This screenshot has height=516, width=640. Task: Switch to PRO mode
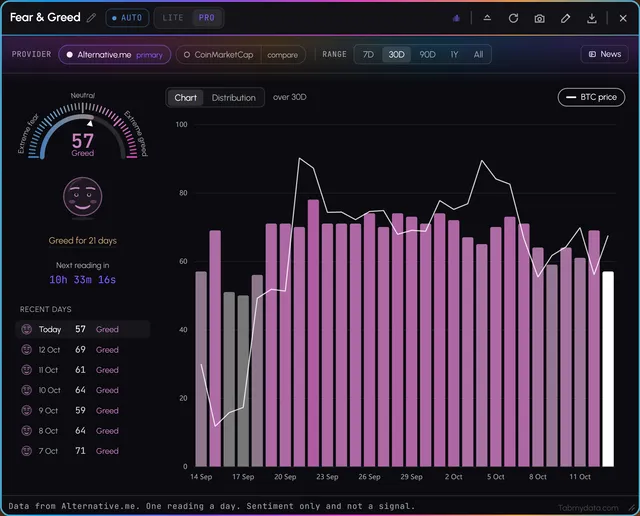pos(207,18)
